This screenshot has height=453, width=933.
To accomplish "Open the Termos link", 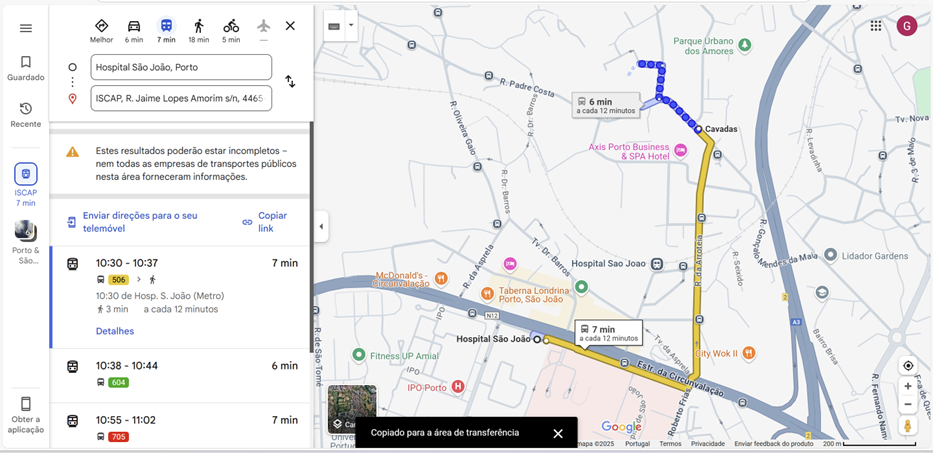I will 670,444.
